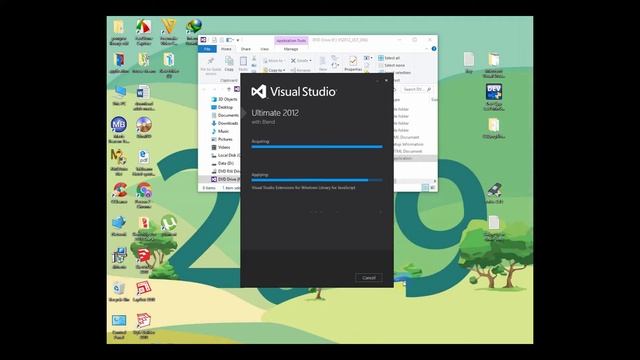Close the Visual Studio installer window
640x360 pixels.
click(386, 80)
